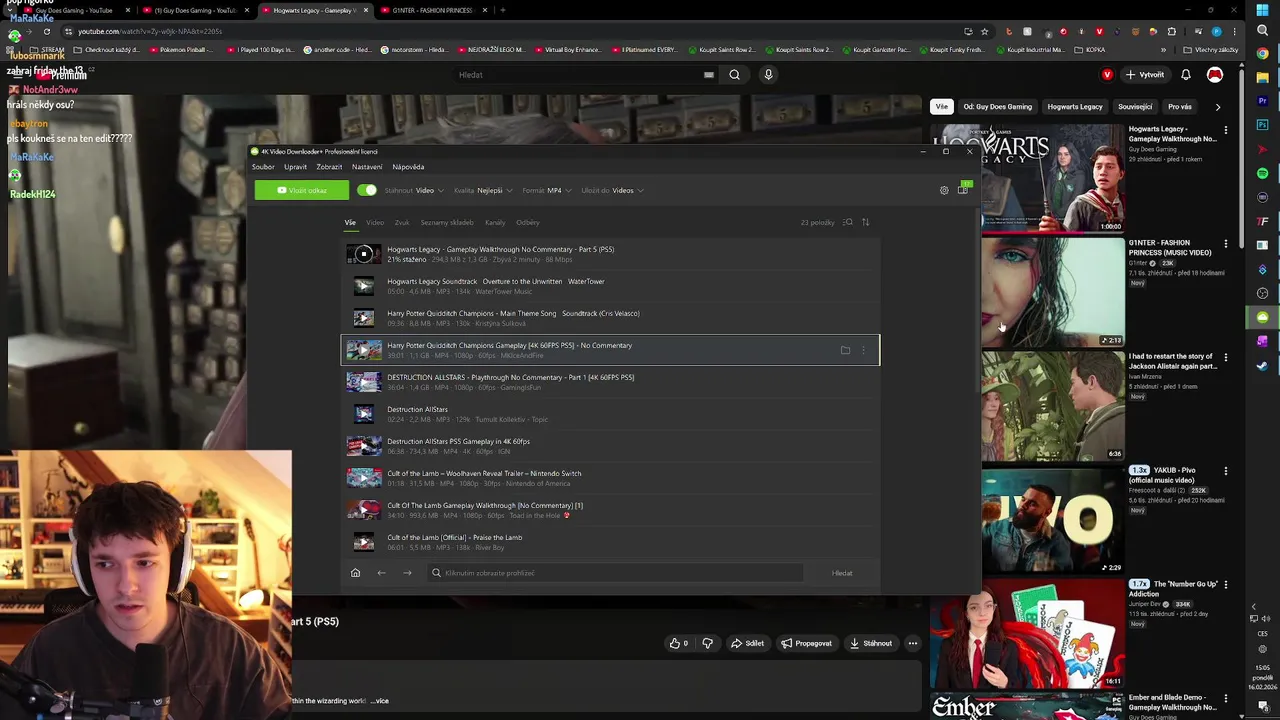Screen dimensions: 1280x720
Task: Expand more YouTube filter chips arrow
Action: click(x=1217, y=106)
